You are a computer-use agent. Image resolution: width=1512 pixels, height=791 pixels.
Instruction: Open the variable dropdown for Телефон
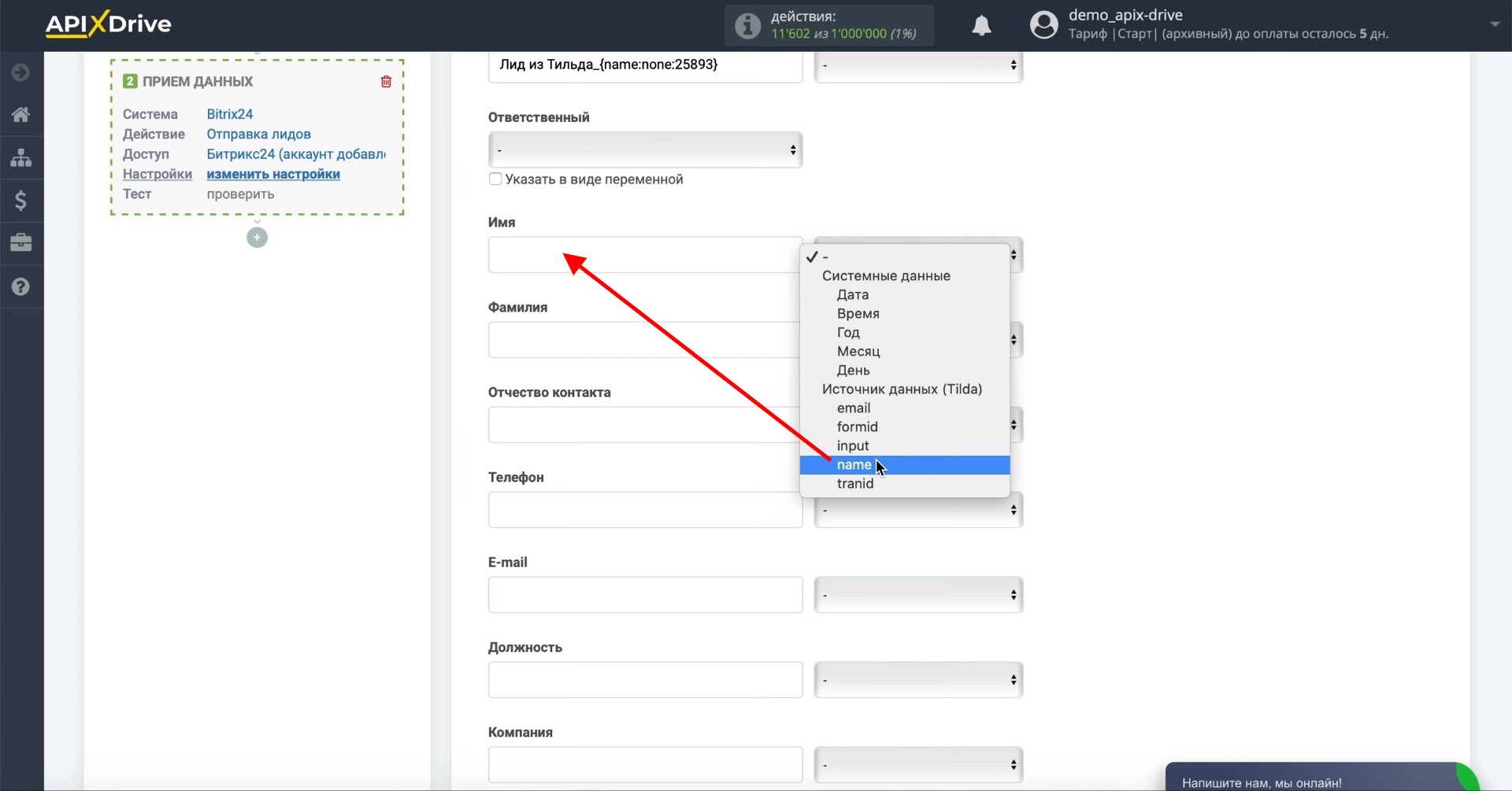click(918, 511)
